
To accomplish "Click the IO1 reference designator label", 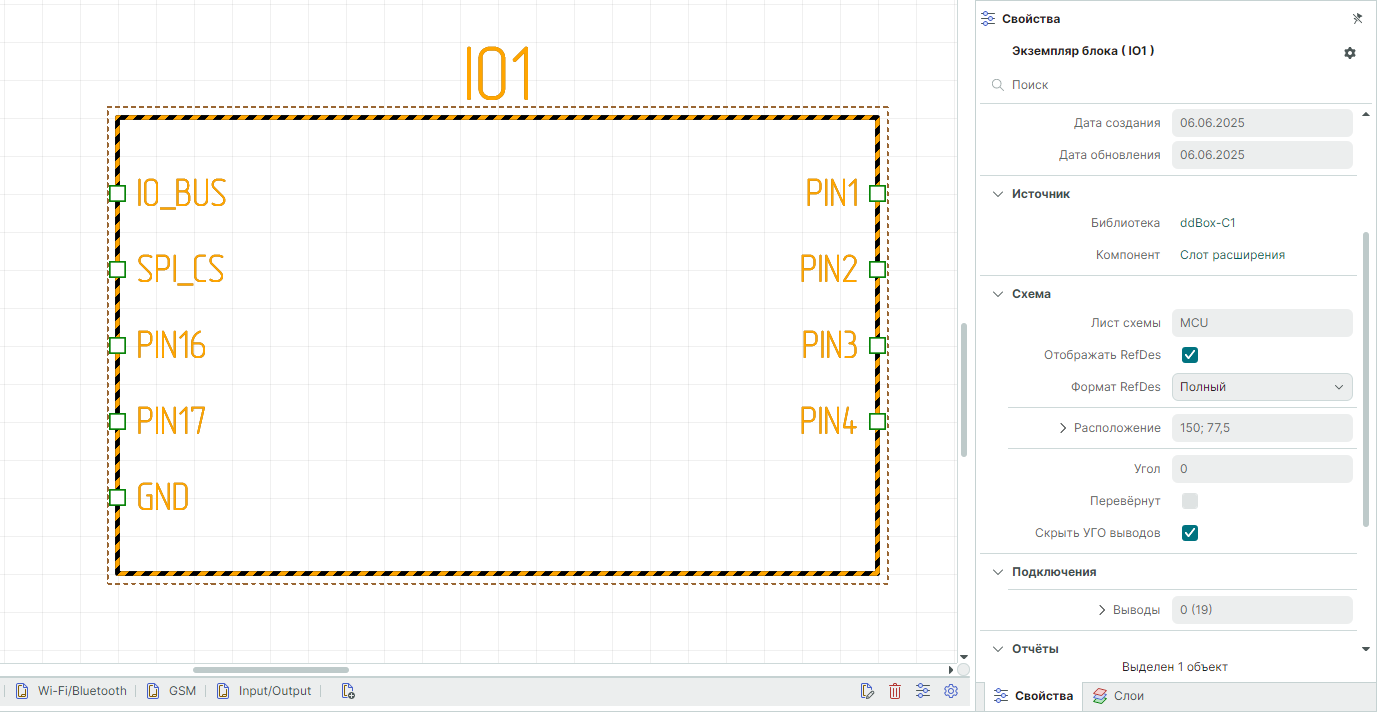I will [497, 73].
